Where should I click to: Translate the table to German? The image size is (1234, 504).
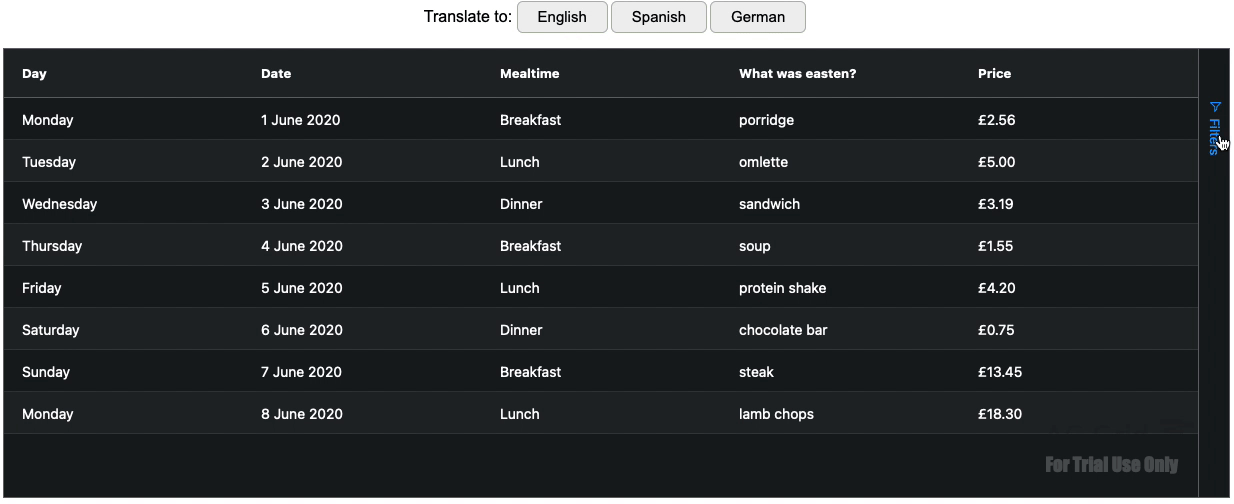758,17
